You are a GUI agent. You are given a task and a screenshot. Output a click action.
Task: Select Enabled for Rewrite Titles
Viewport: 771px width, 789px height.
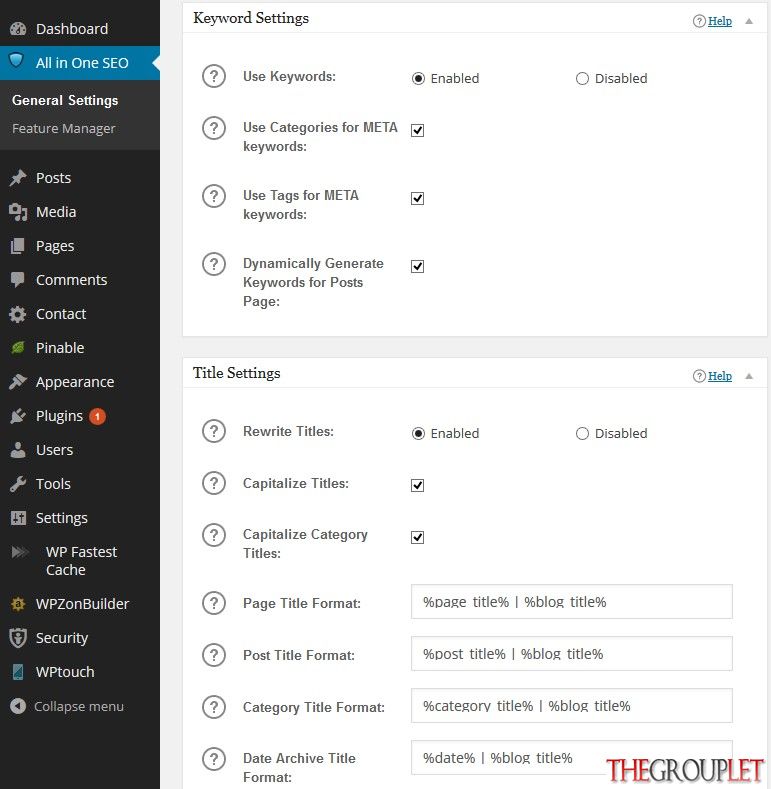click(x=418, y=433)
